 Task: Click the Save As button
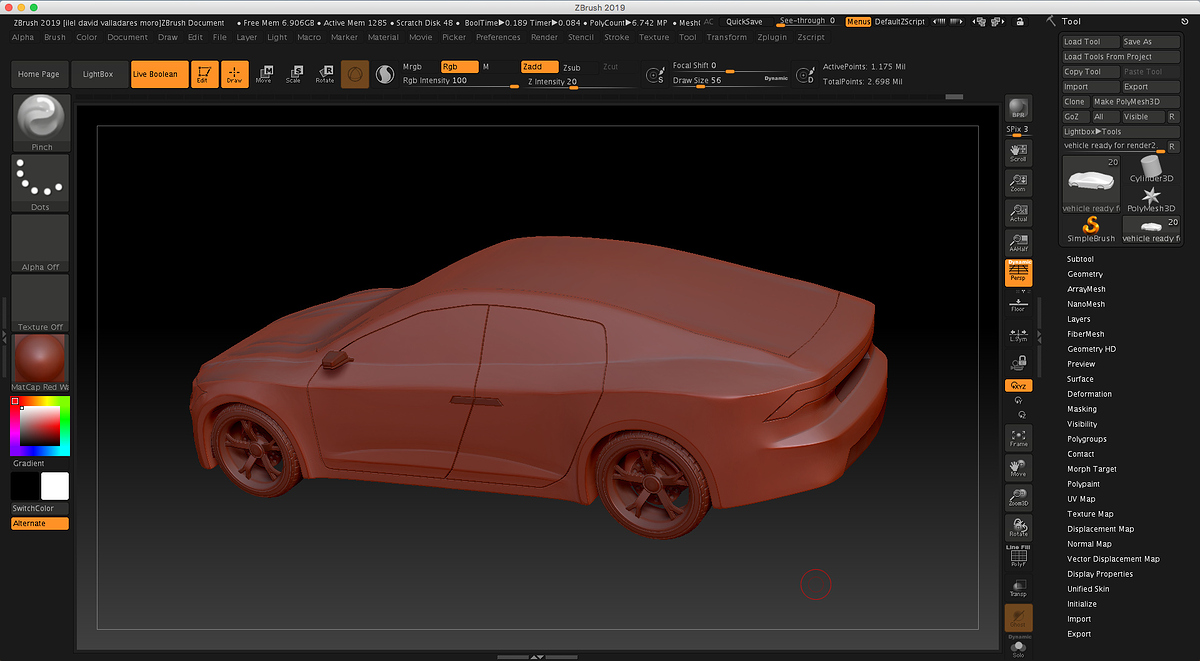coord(1150,42)
